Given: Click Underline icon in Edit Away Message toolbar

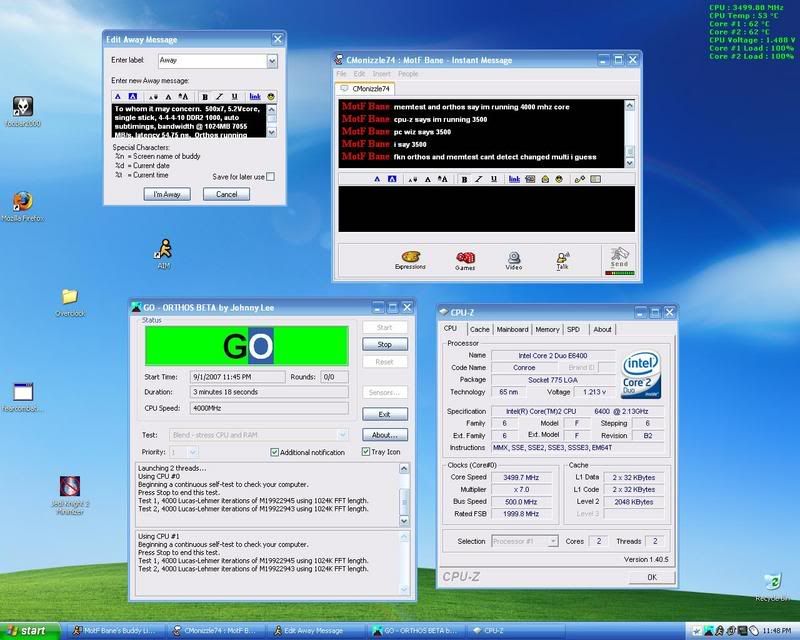Looking at the screenshot, I should click(x=234, y=96).
